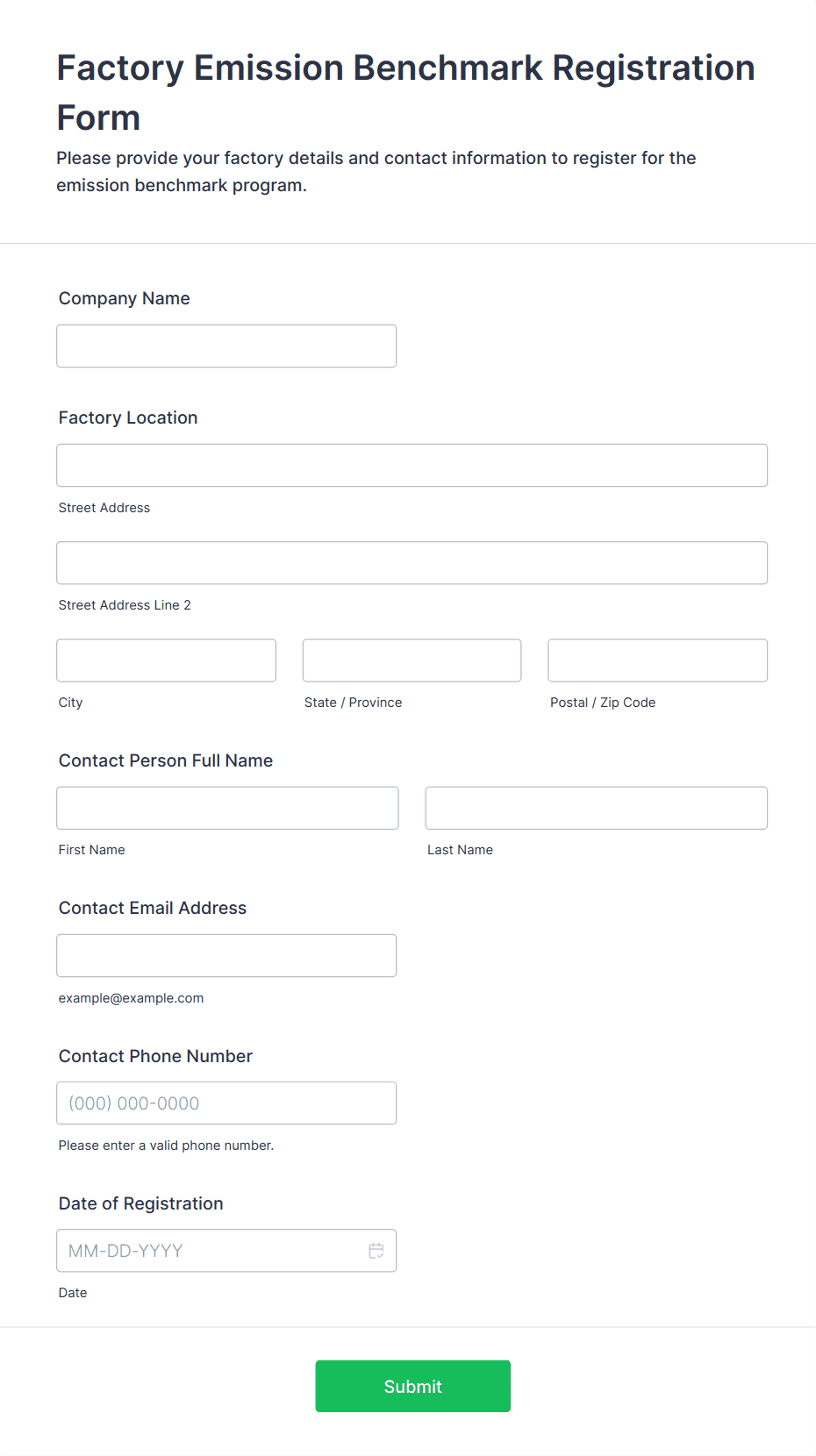
Task: Focus the Street Address text box
Action: (x=412, y=466)
